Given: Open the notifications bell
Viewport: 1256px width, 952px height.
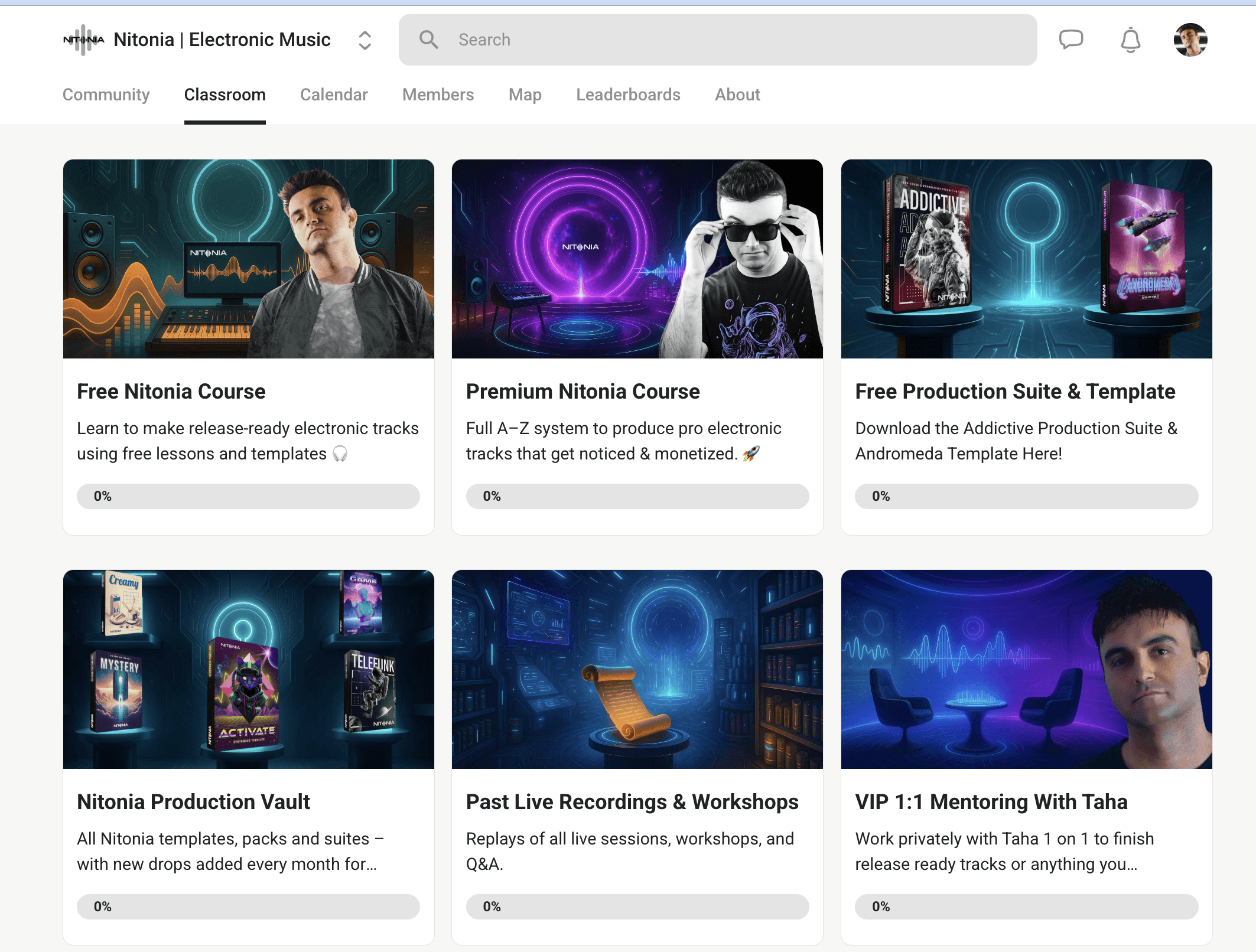Looking at the screenshot, I should pyautogui.click(x=1130, y=40).
